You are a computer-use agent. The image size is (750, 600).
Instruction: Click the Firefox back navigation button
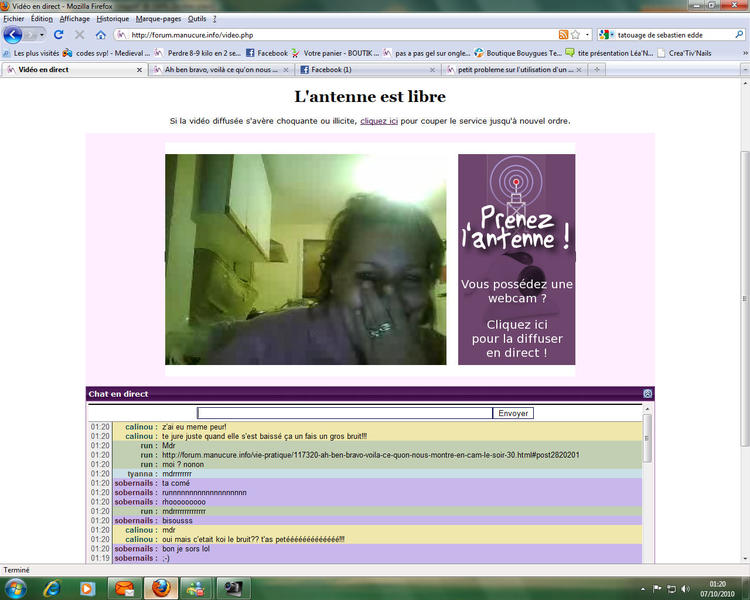13,34
